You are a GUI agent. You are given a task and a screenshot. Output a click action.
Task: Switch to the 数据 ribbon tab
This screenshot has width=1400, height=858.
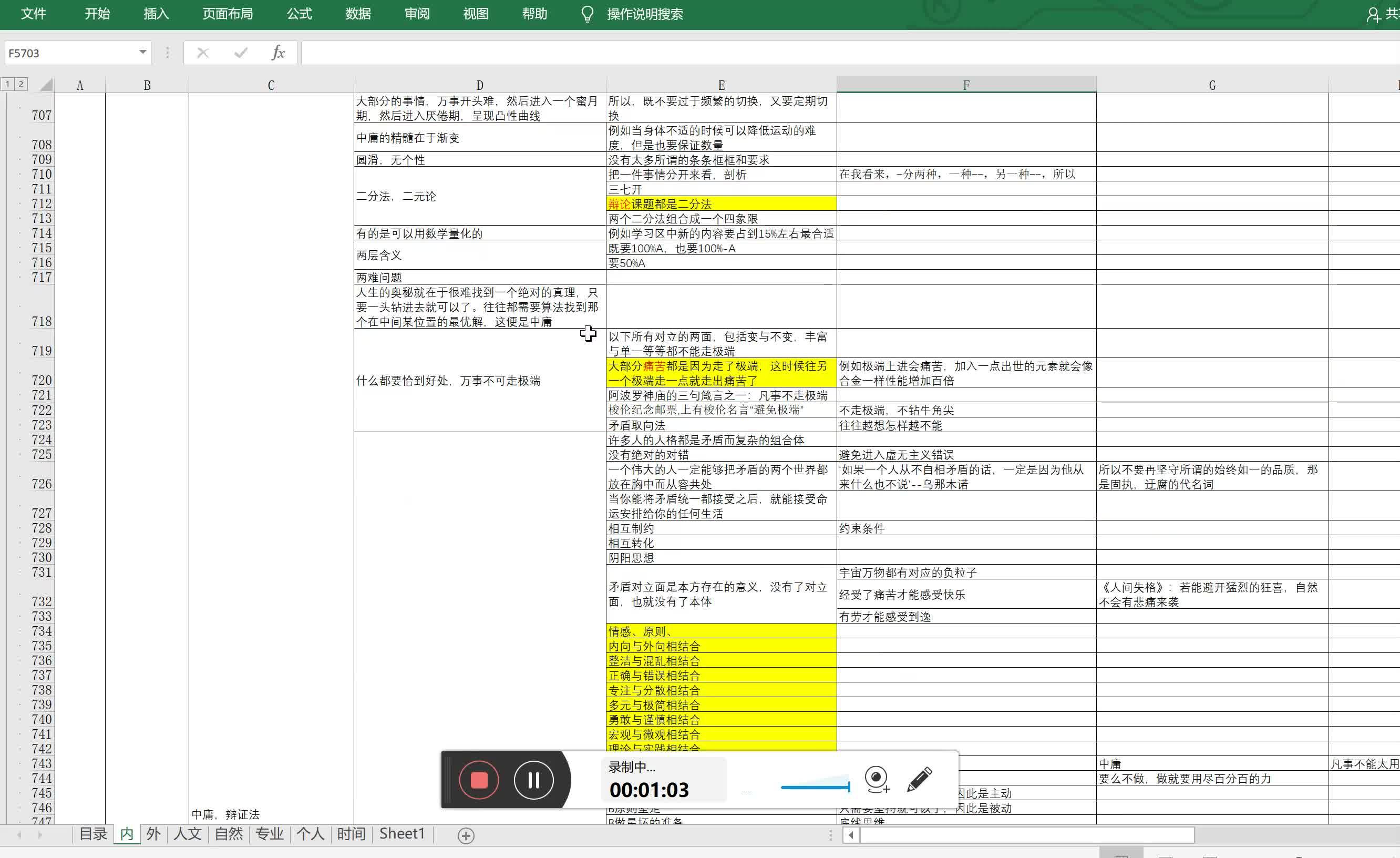pyautogui.click(x=358, y=14)
